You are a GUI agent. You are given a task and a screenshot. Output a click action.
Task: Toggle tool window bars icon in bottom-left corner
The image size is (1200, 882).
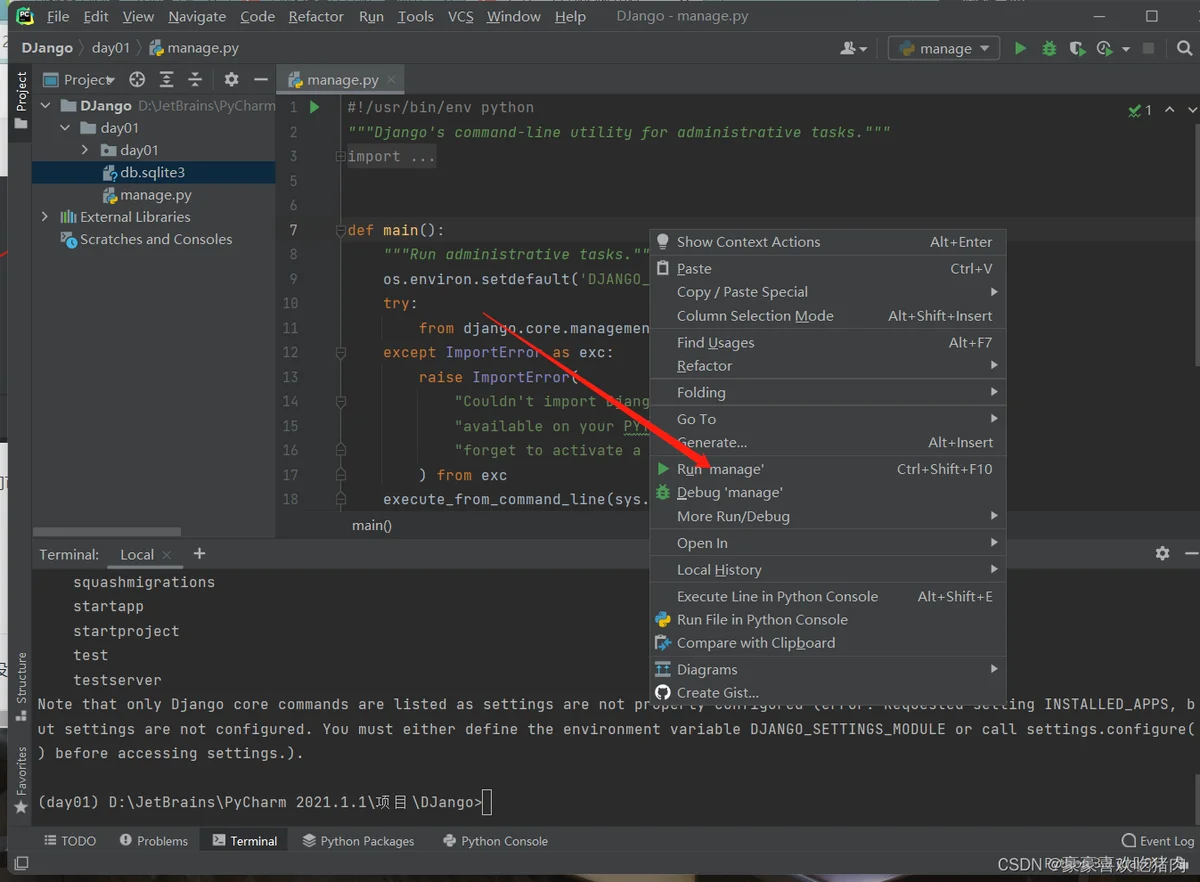(x=21, y=862)
